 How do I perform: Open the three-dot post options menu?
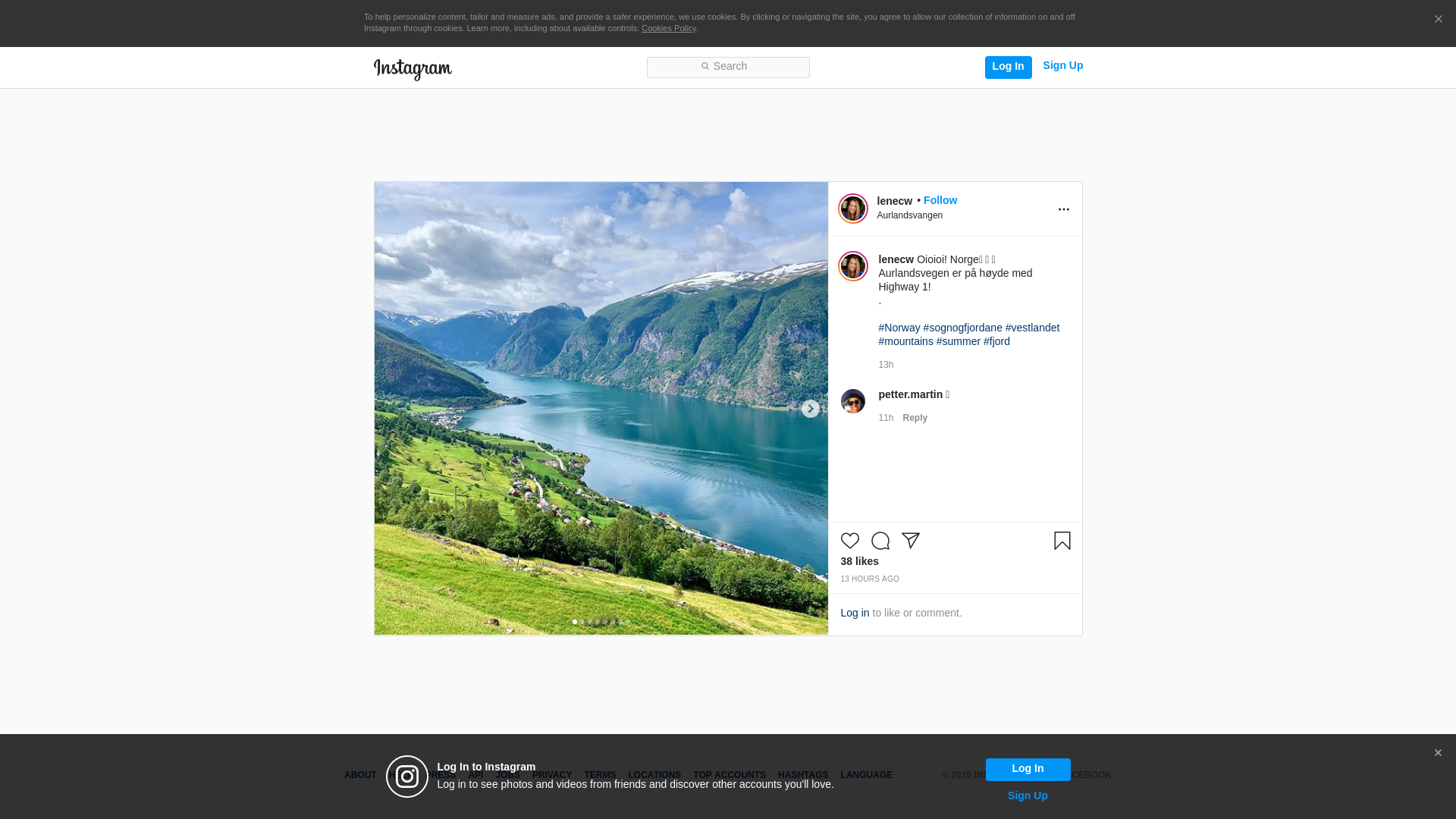pyautogui.click(x=1063, y=209)
